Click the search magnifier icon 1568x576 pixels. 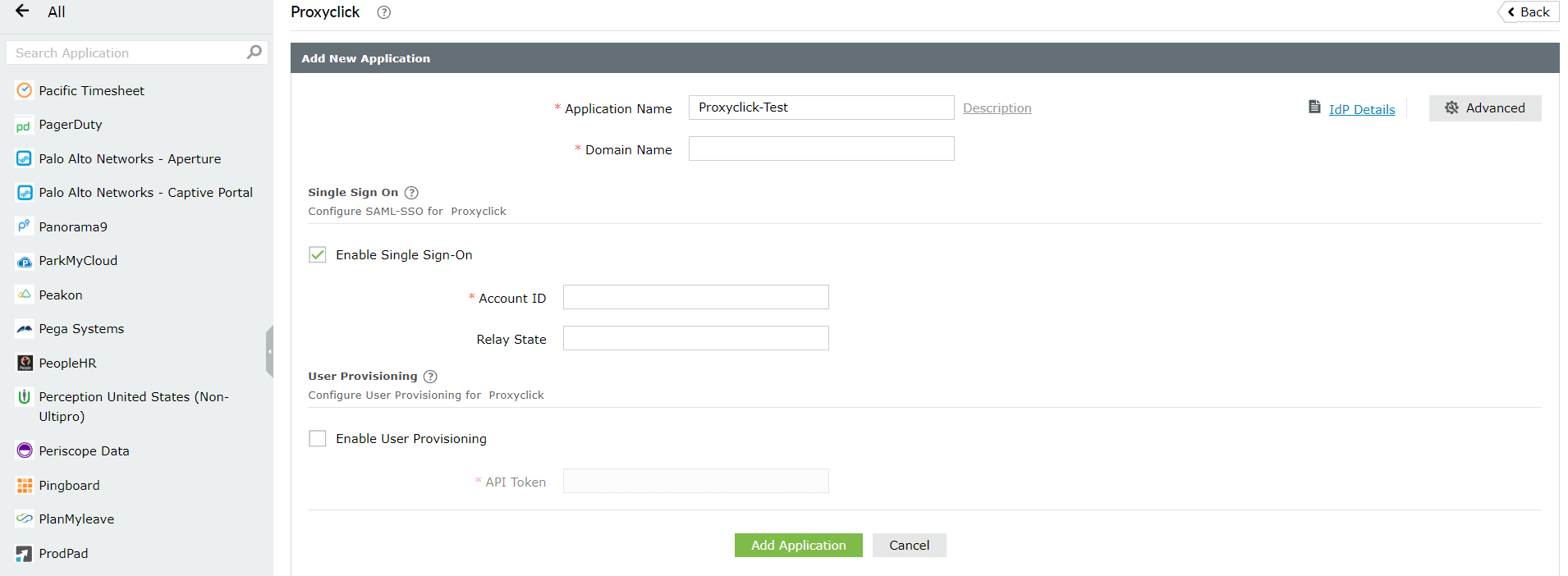point(254,53)
